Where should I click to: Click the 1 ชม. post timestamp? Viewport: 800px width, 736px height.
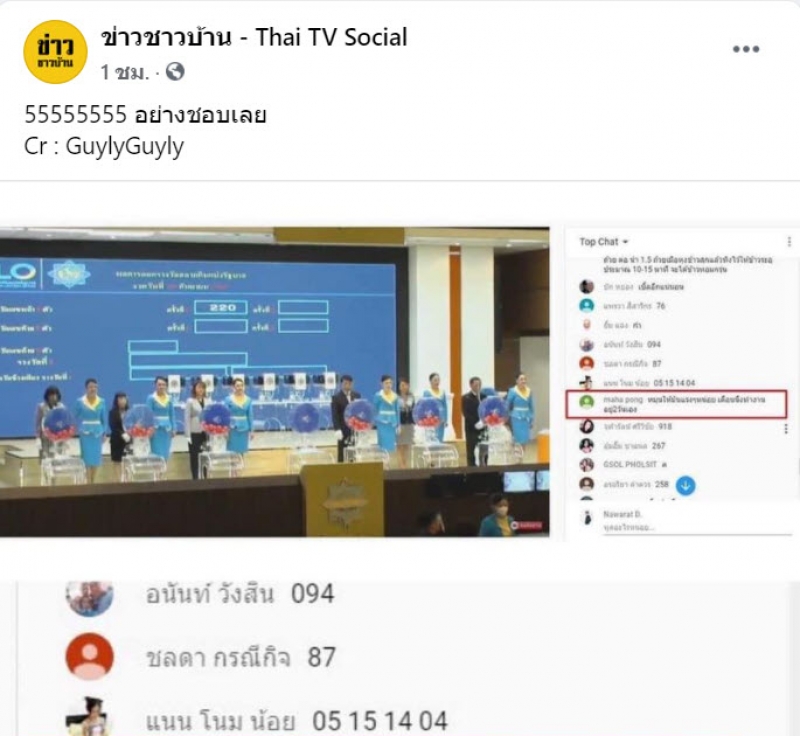click(x=124, y=72)
